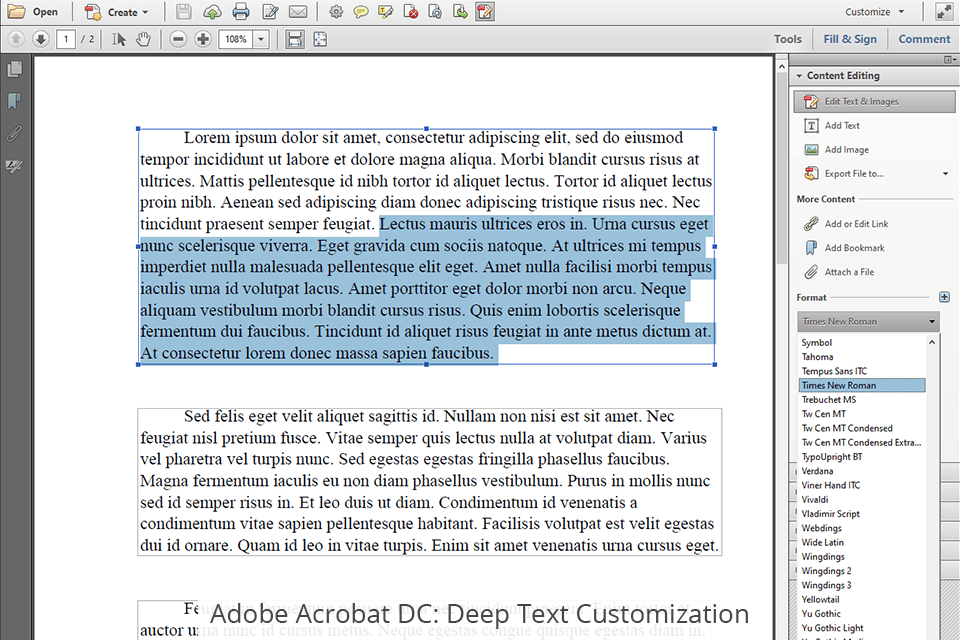Click the highlight text icon
Viewport: 960px width, 640px height.
[x=385, y=12]
